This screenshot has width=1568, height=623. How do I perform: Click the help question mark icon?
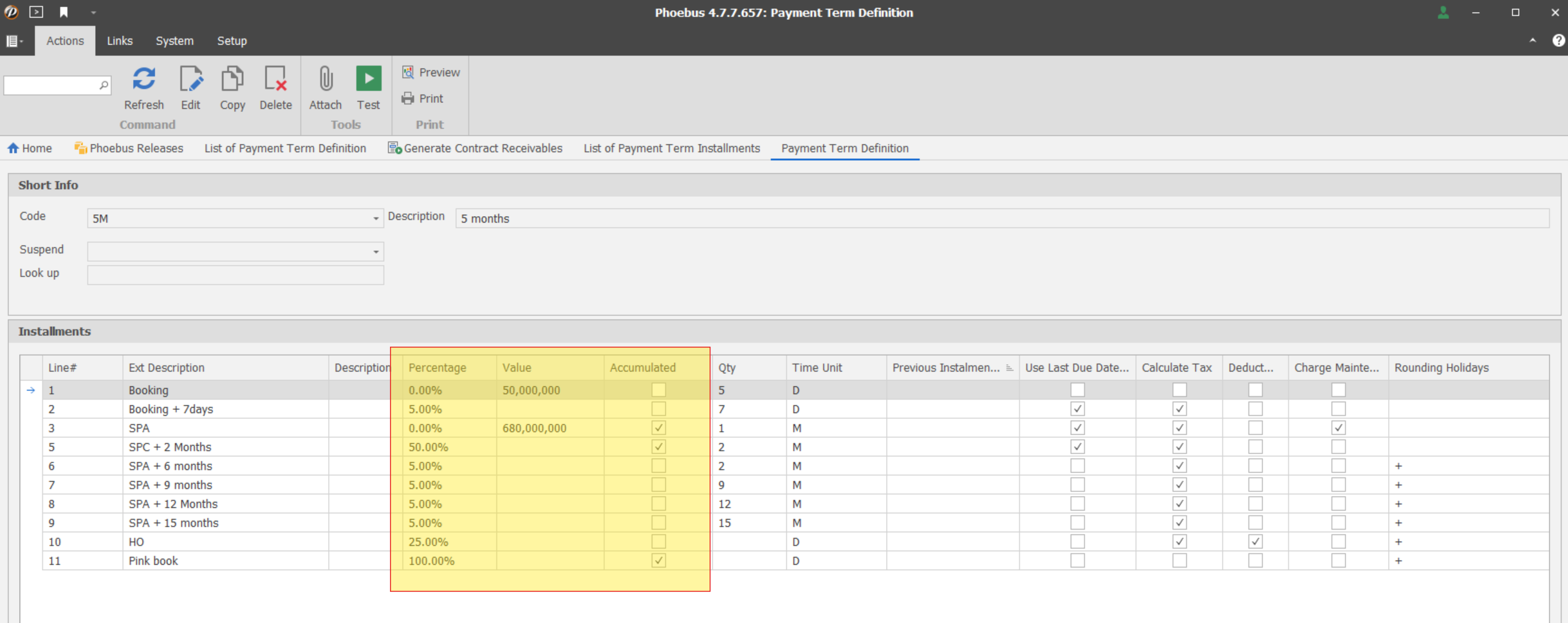click(x=1558, y=40)
